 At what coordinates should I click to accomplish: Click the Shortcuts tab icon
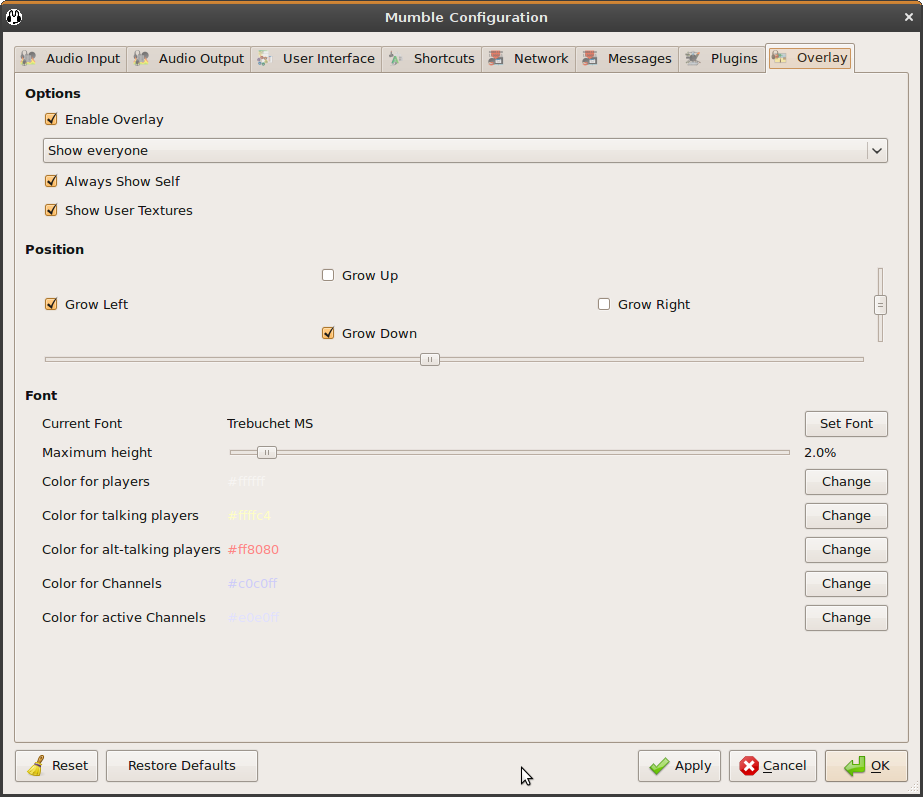396,59
